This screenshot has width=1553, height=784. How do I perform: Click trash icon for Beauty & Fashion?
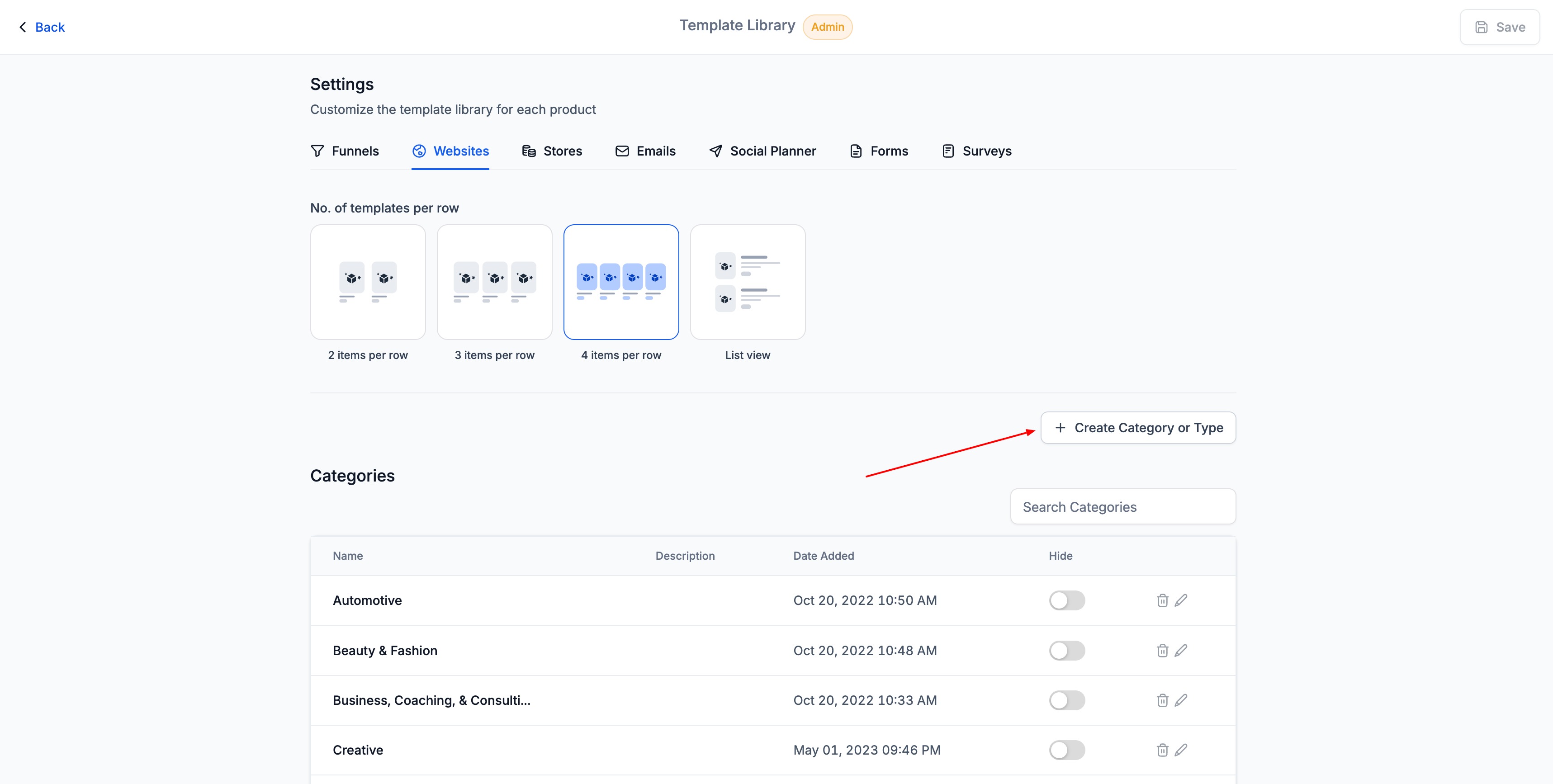pyautogui.click(x=1162, y=650)
